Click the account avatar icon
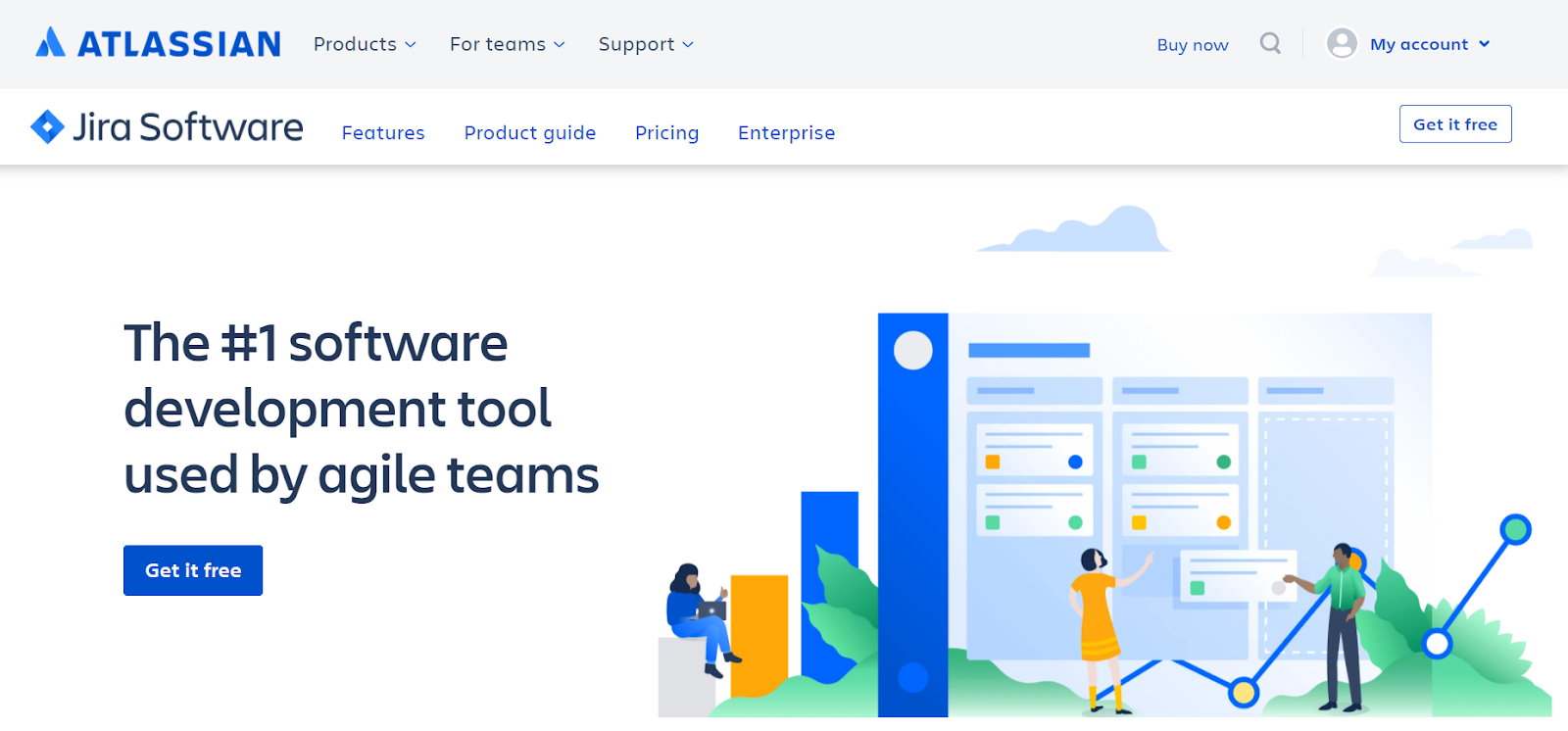Image resolution: width=1568 pixels, height=731 pixels. [x=1342, y=43]
